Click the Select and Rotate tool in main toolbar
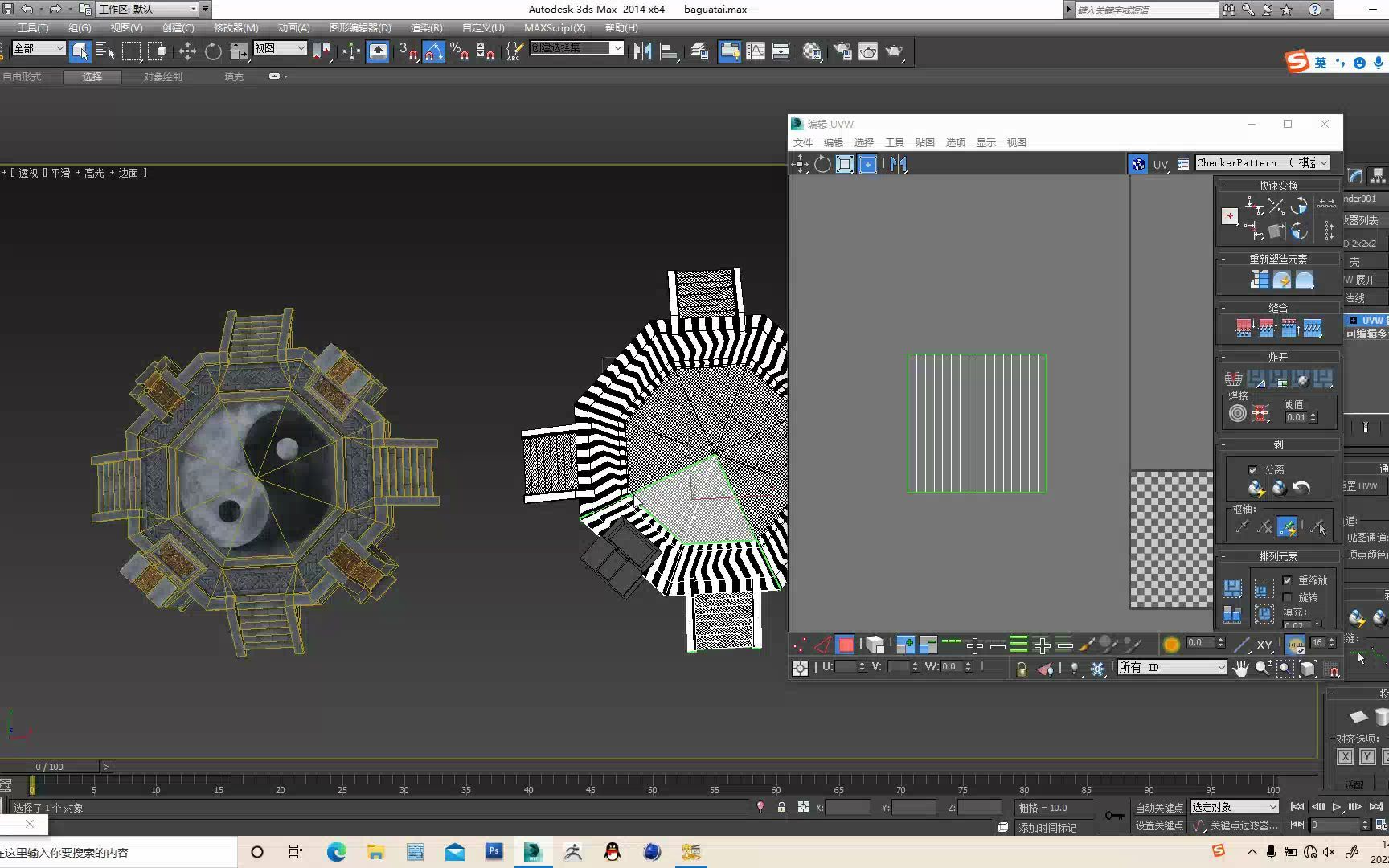The height and width of the screenshot is (868, 1389). pos(213,51)
